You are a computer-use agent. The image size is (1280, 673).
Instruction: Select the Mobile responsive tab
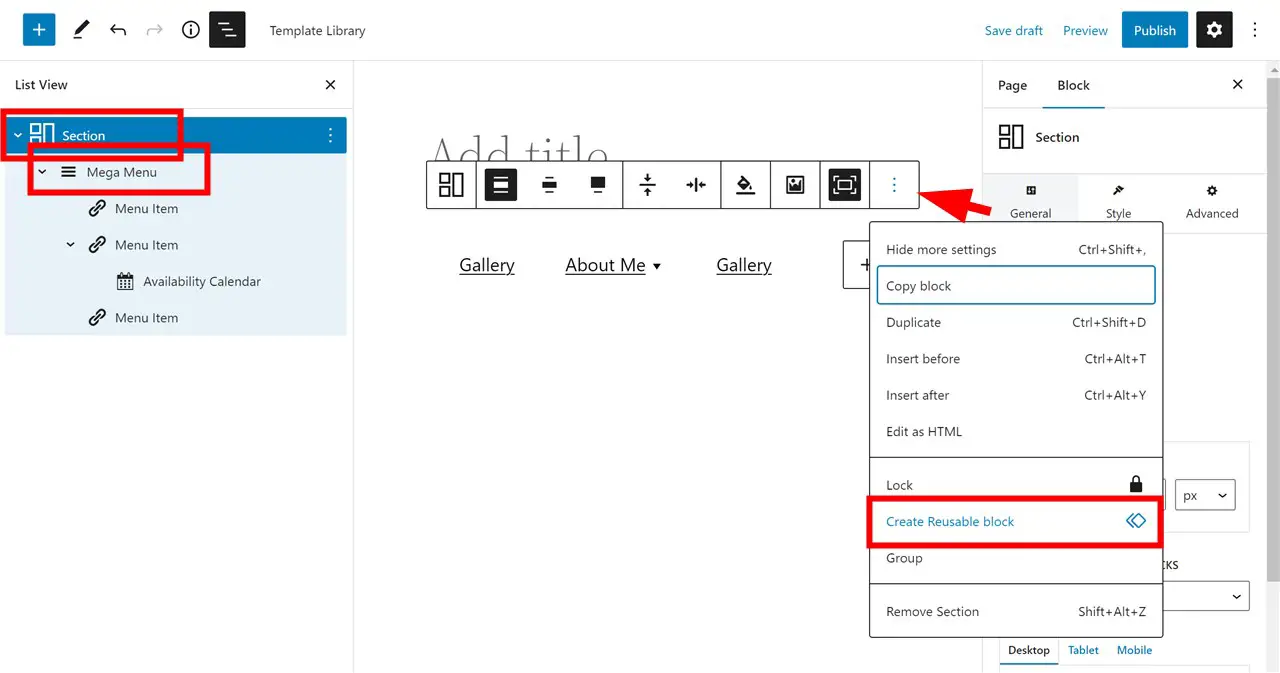pos(1134,650)
